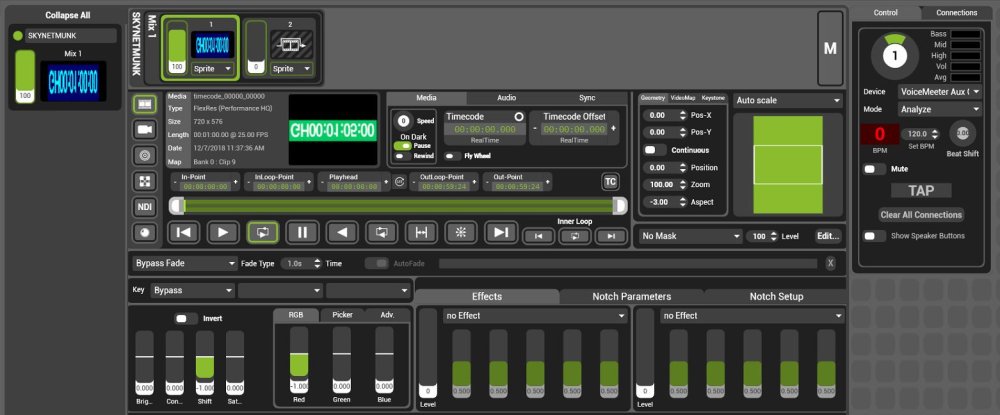Screen dimensions: 1000x415
Task: Switch to the Sync tab
Action: pos(587,98)
